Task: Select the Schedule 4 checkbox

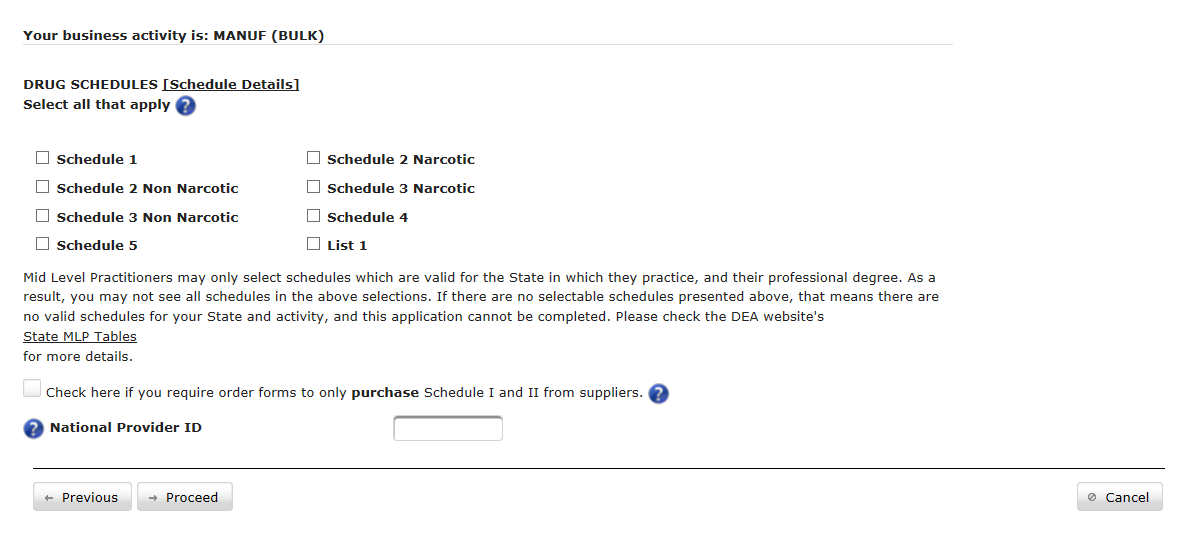Action: (x=314, y=216)
